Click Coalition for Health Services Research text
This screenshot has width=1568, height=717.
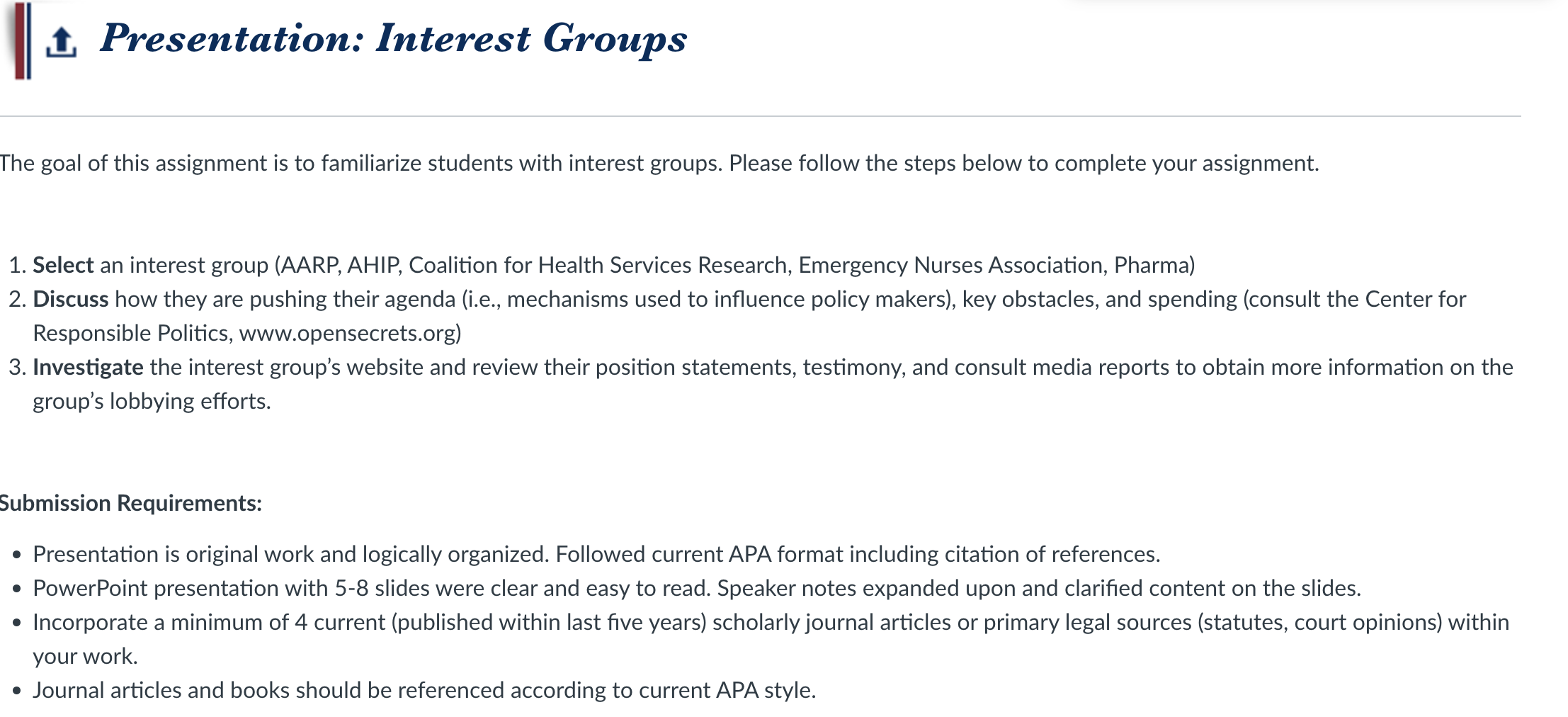click(x=598, y=265)
